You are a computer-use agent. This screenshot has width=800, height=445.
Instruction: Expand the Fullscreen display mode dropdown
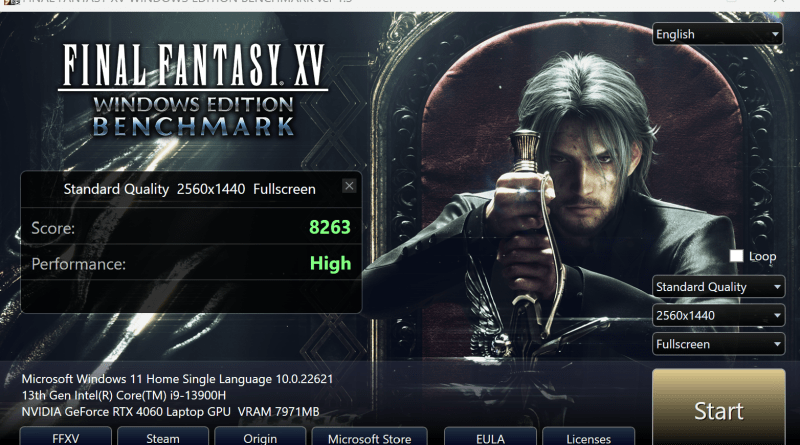tap(718, 344)
